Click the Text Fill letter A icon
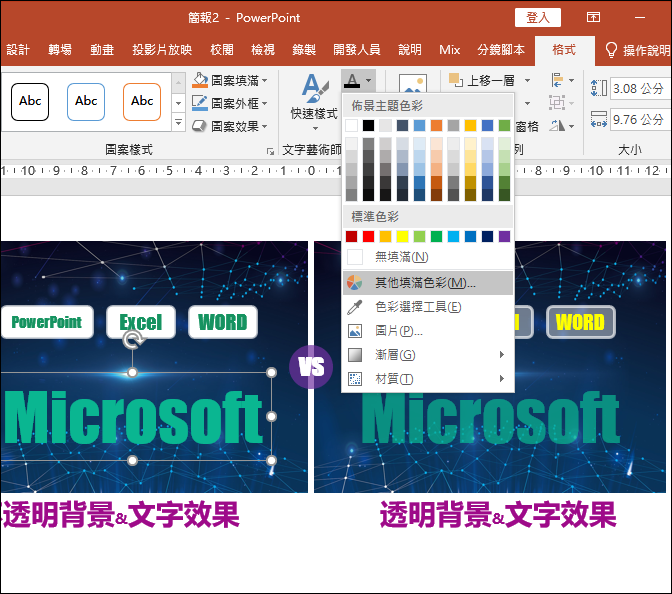Viewport: 672px width, 594px height. click(x=352, y=80)
